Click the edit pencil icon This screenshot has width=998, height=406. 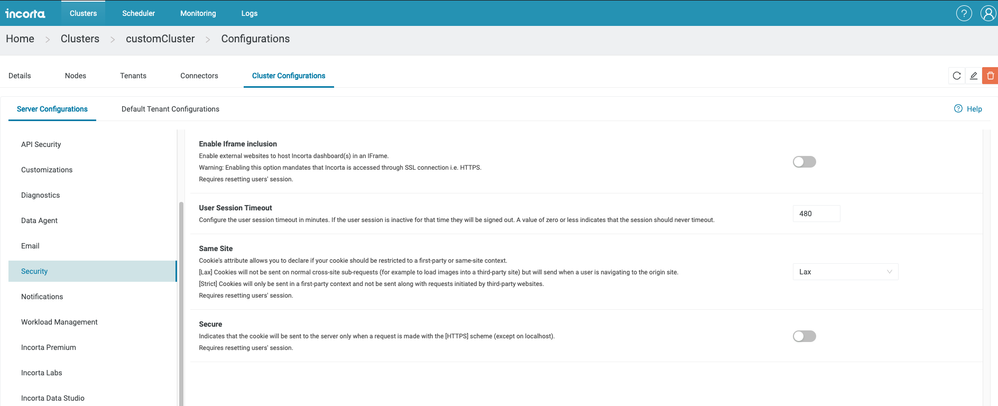(974, 76)
